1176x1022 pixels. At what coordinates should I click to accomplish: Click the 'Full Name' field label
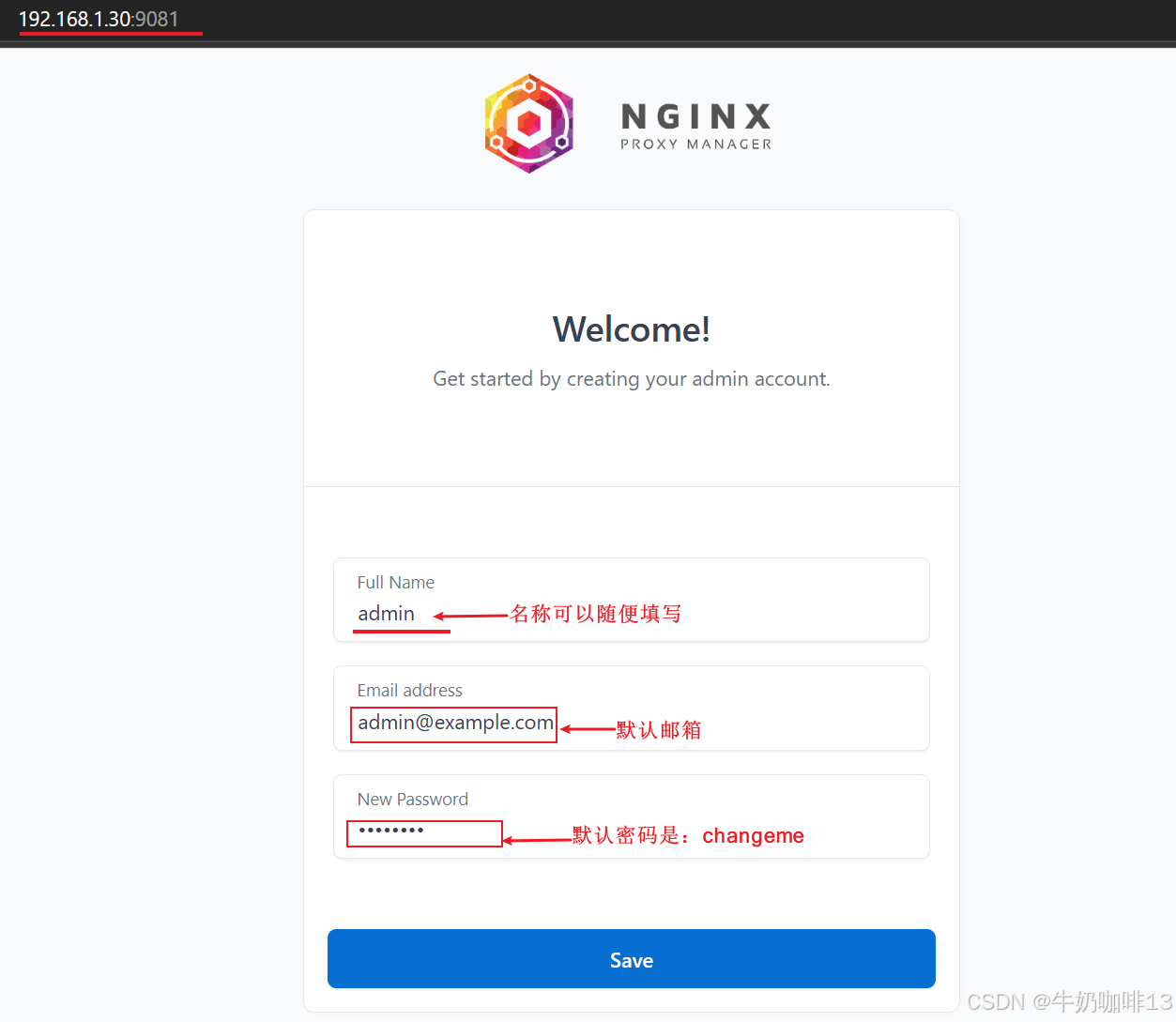tap(396, 583)
